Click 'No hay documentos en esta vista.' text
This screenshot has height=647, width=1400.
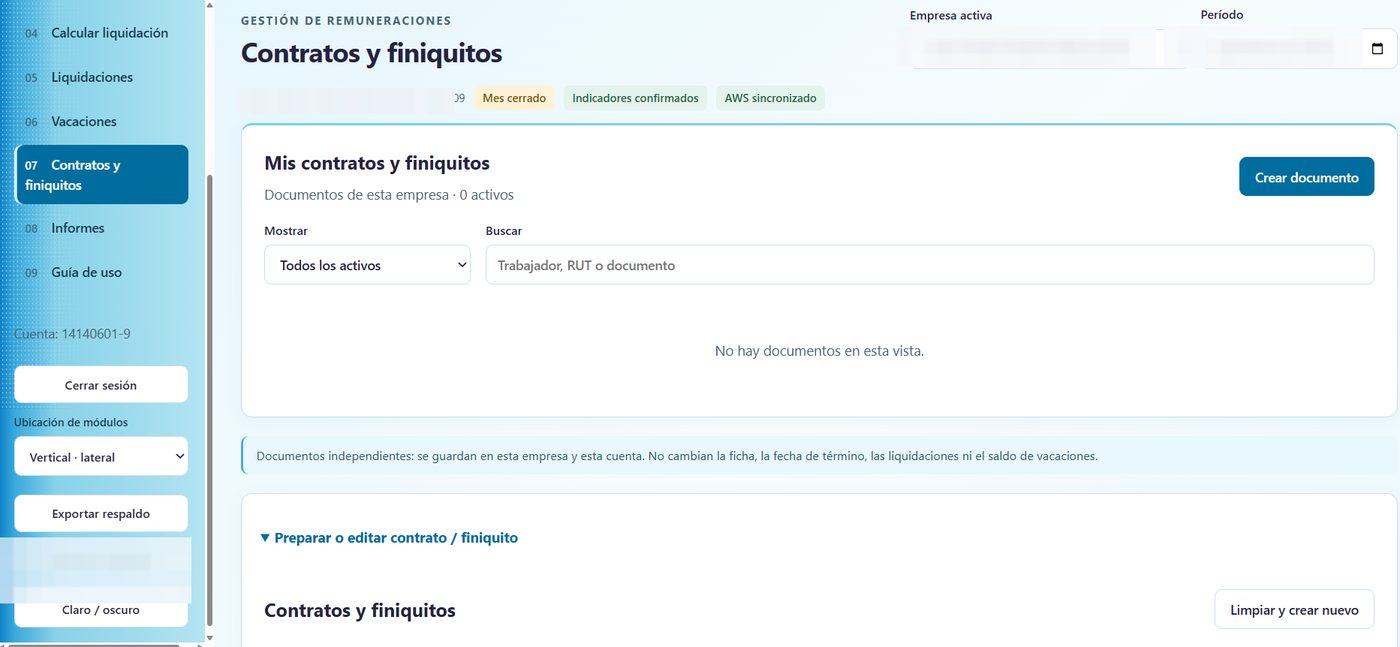(819, 351)
